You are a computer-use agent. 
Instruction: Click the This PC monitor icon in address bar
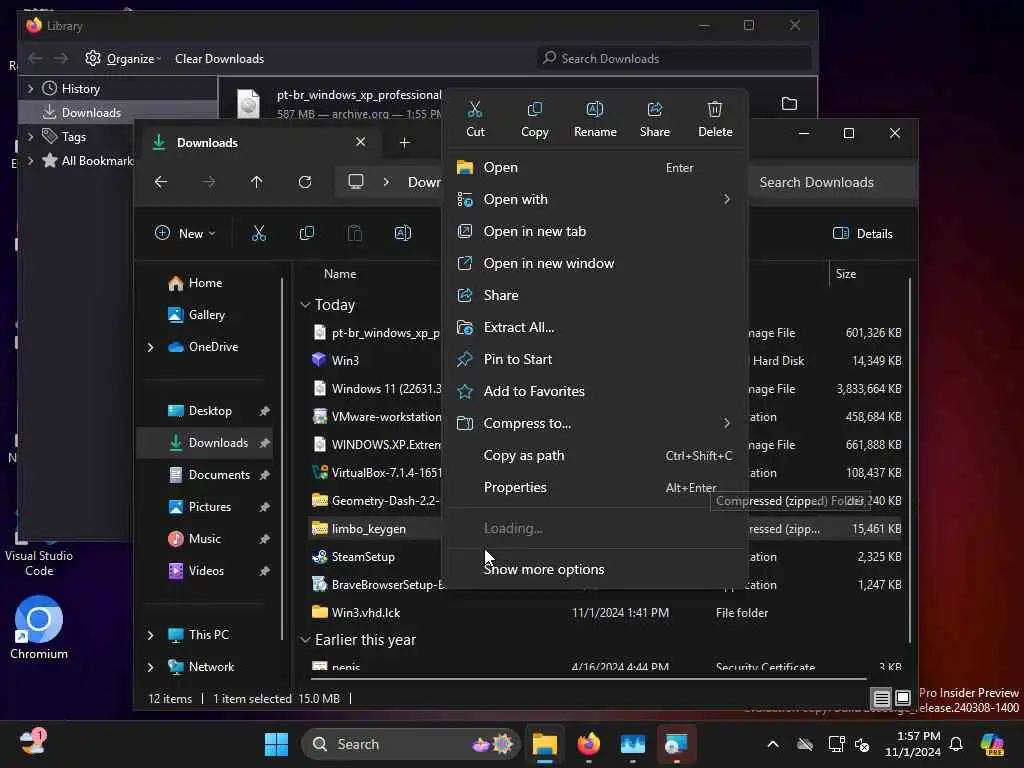click(356, 182)
